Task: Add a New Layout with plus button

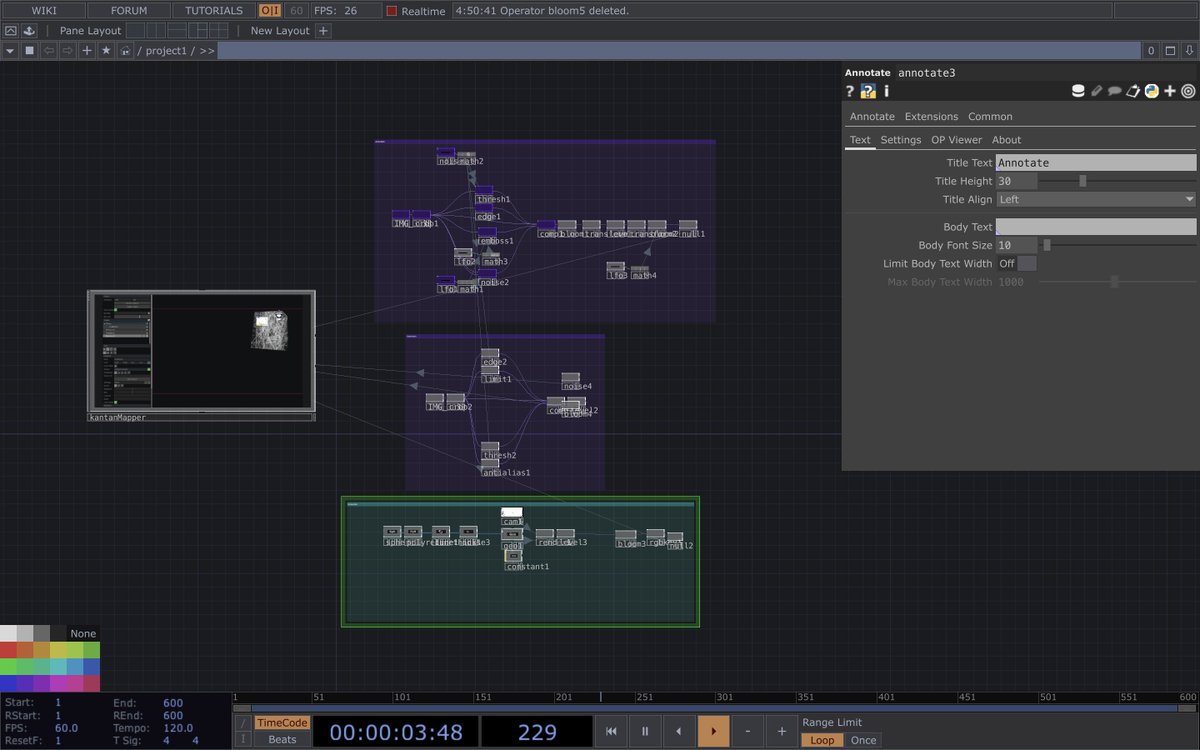Action: coord(323,31)
